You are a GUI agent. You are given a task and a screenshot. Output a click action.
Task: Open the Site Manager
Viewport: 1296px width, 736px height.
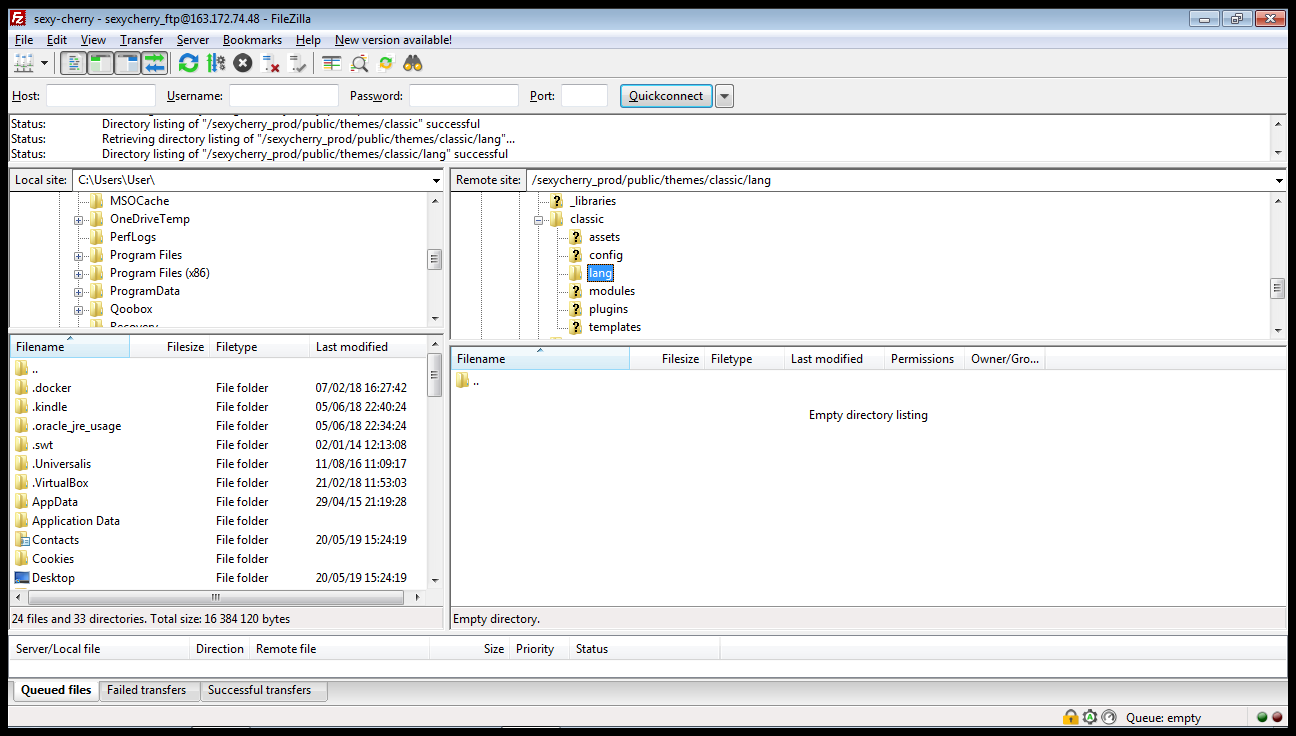click(24, 63)
